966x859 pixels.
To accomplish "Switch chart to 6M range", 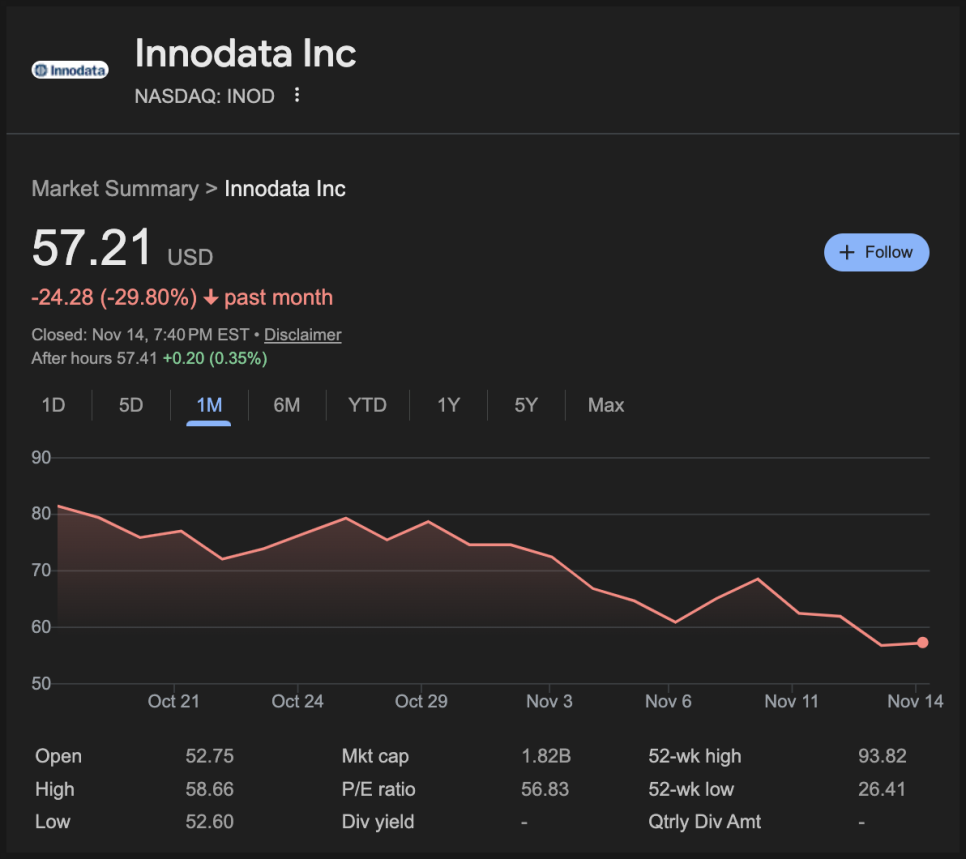I will [287, 405].
